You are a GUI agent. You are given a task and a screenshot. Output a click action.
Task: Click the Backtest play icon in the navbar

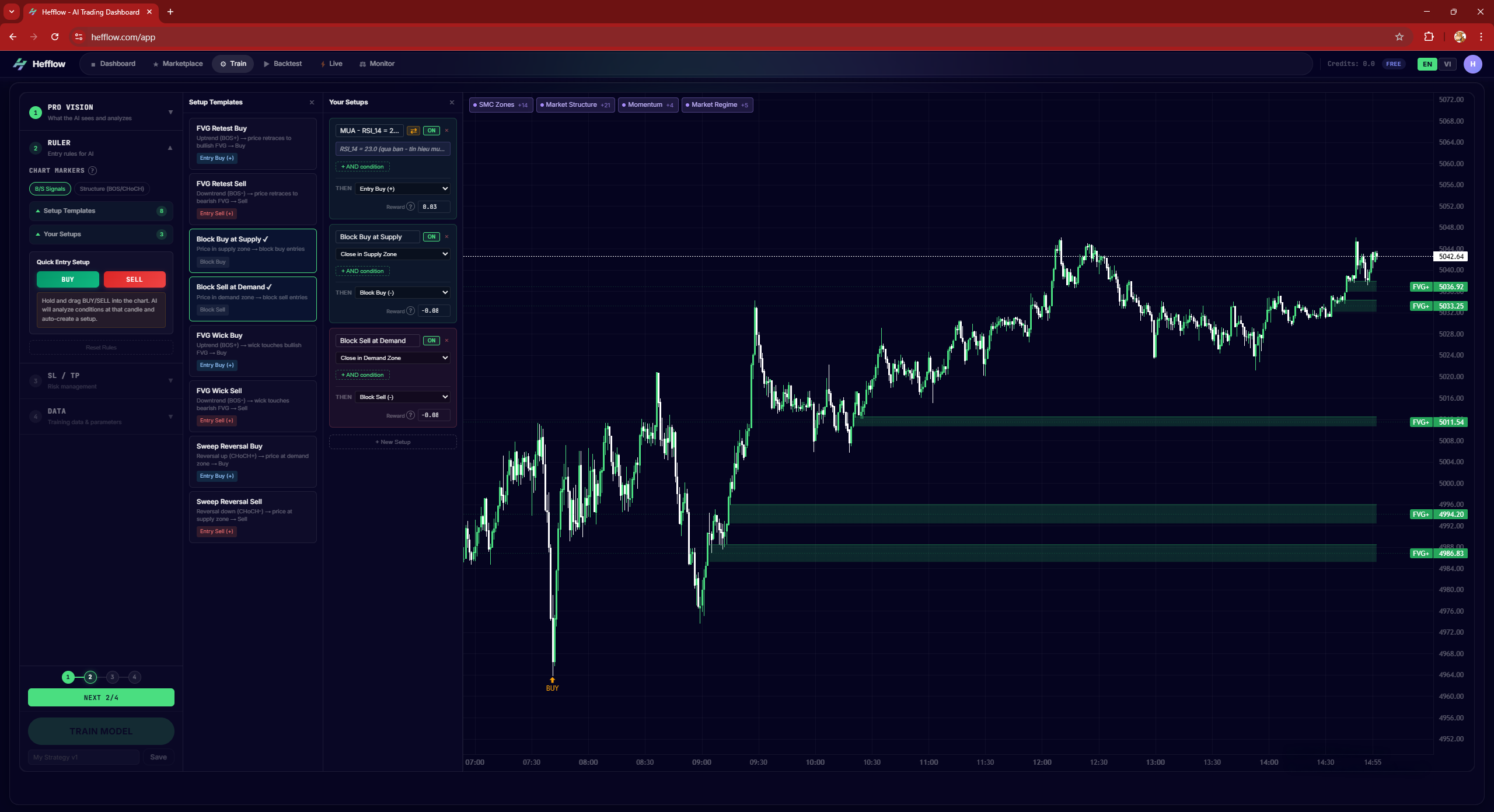pos(267,64)
